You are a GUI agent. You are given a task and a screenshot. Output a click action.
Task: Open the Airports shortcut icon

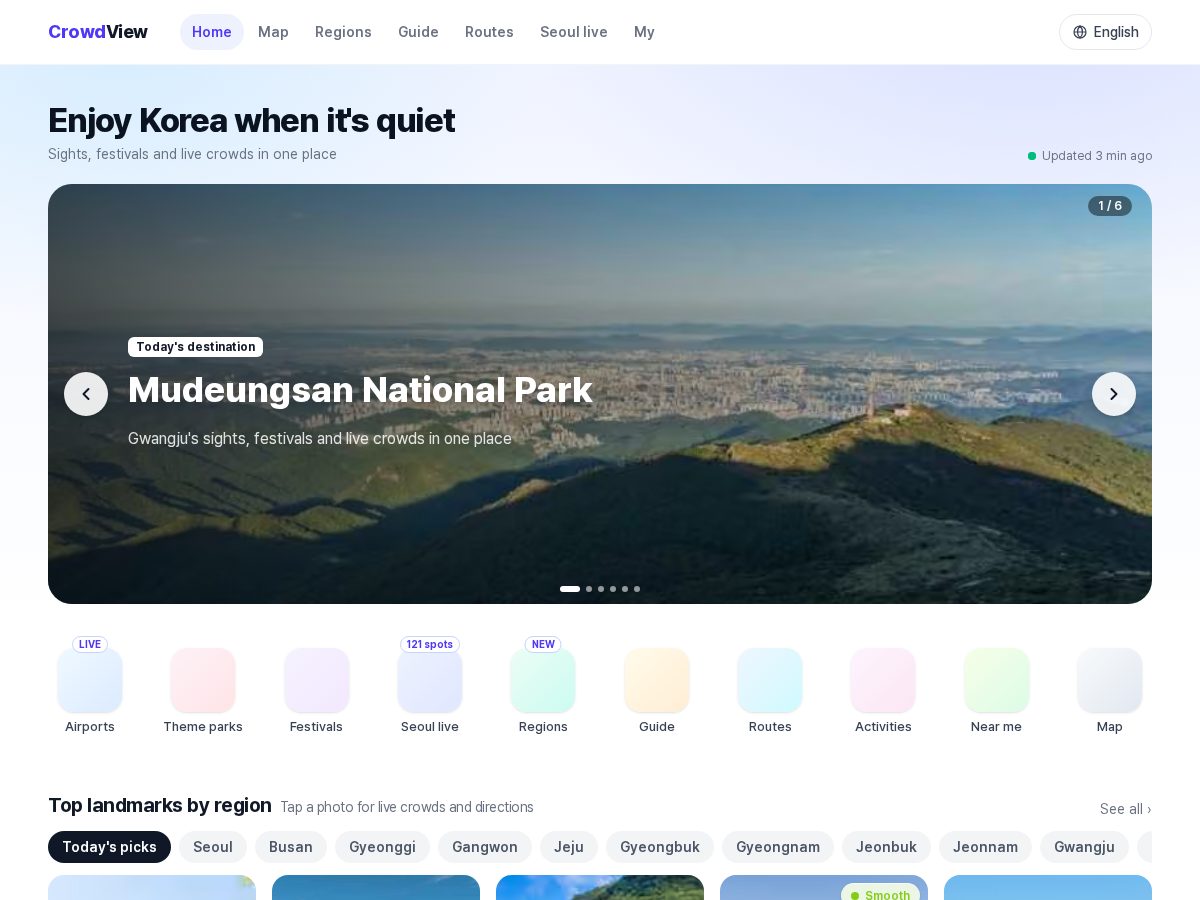[90, 680]
